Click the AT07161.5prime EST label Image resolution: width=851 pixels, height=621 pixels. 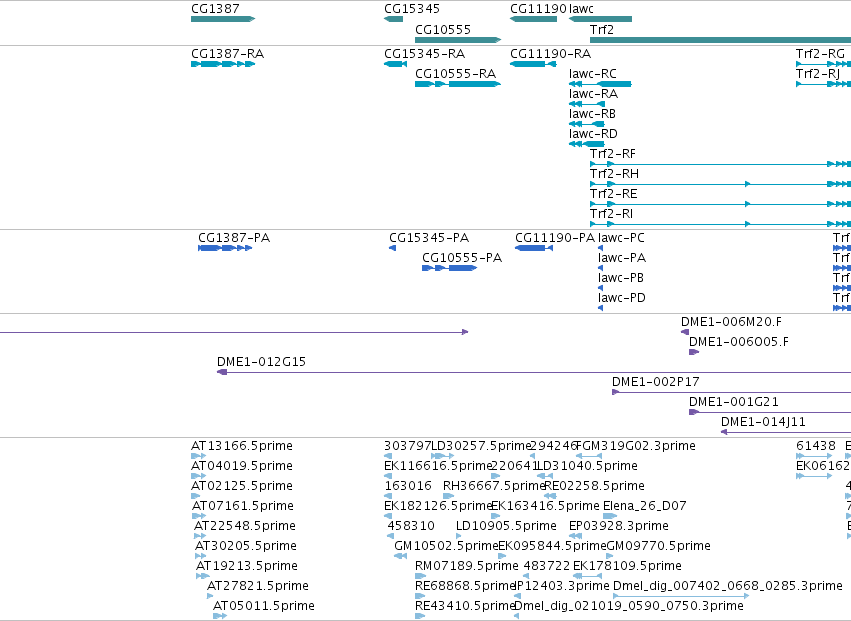point(243,506)
